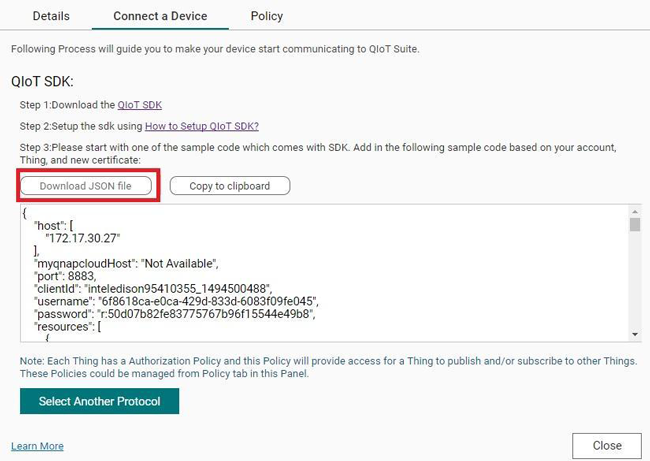
Task: Switch to the Details tab
Action: pos(51,16)
